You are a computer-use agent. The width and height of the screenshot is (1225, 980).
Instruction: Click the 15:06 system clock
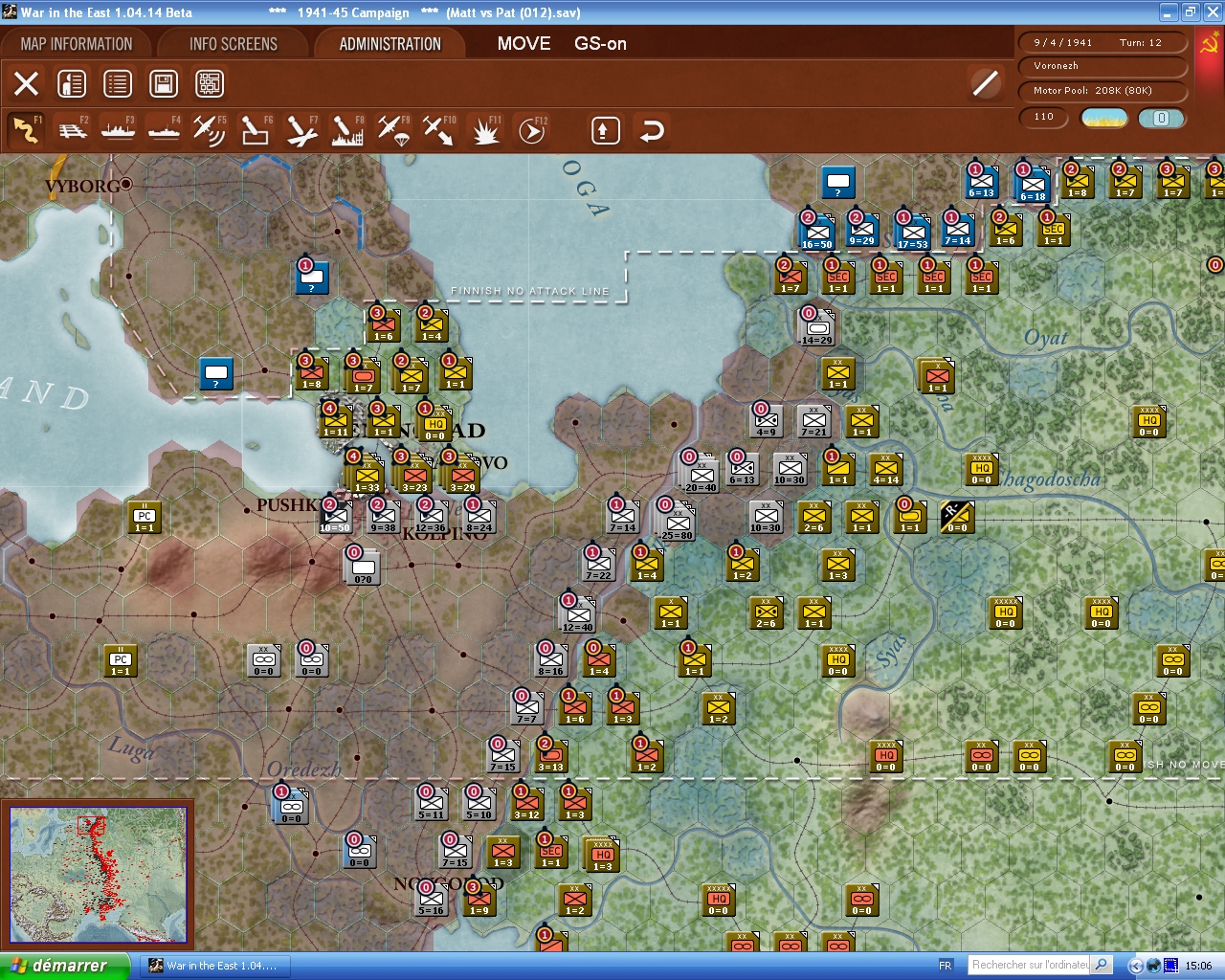(1198, 966)
